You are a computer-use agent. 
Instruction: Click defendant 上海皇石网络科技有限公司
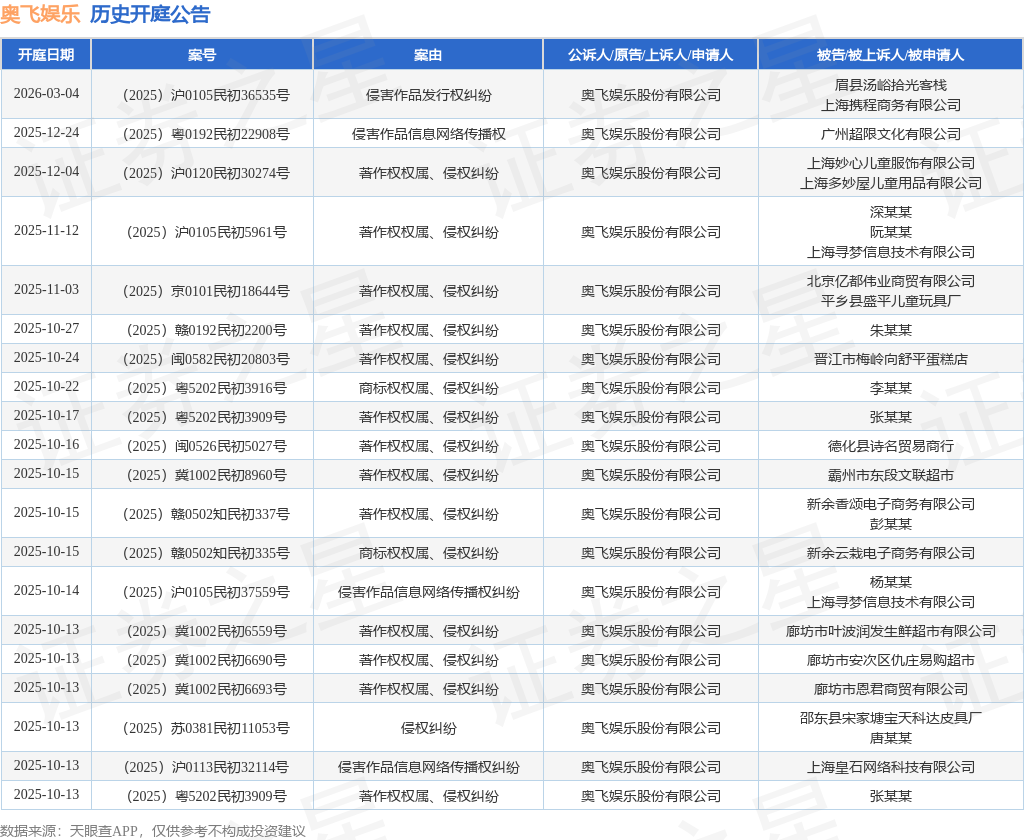[891, 767]
